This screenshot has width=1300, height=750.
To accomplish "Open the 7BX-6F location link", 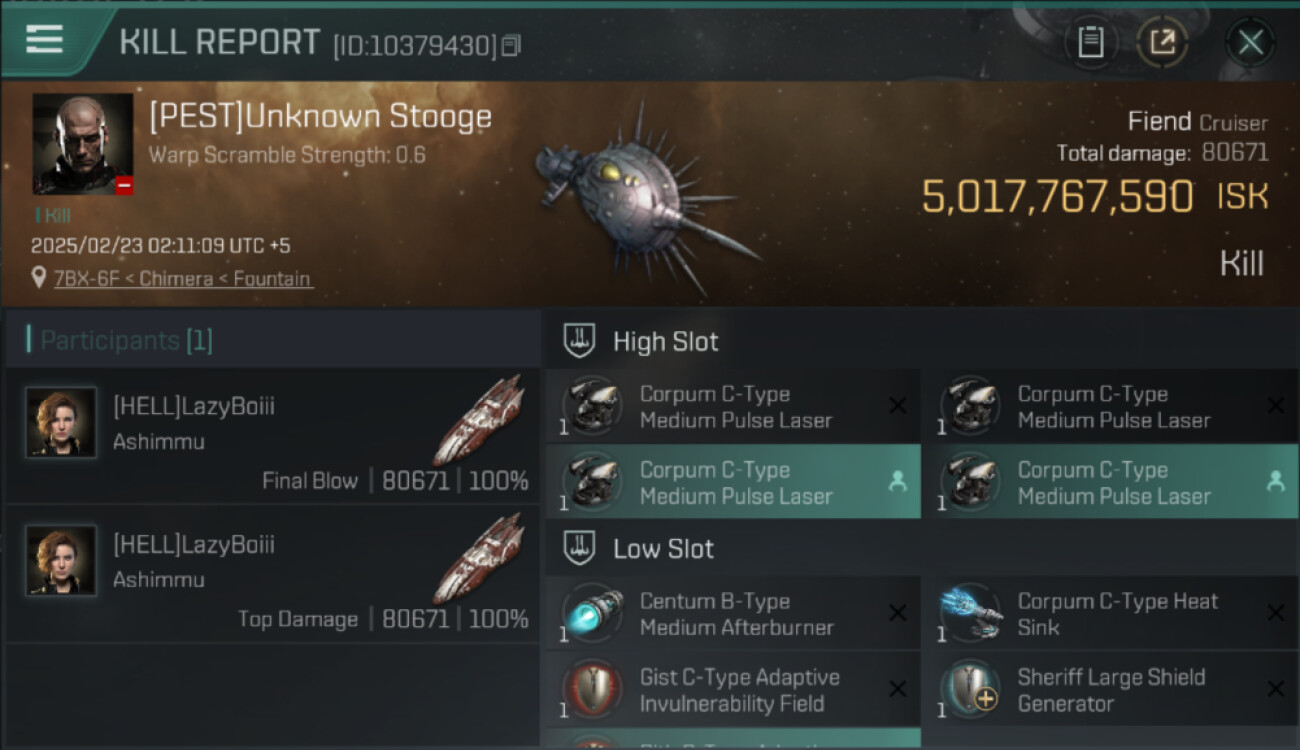I will pos(183,279).
